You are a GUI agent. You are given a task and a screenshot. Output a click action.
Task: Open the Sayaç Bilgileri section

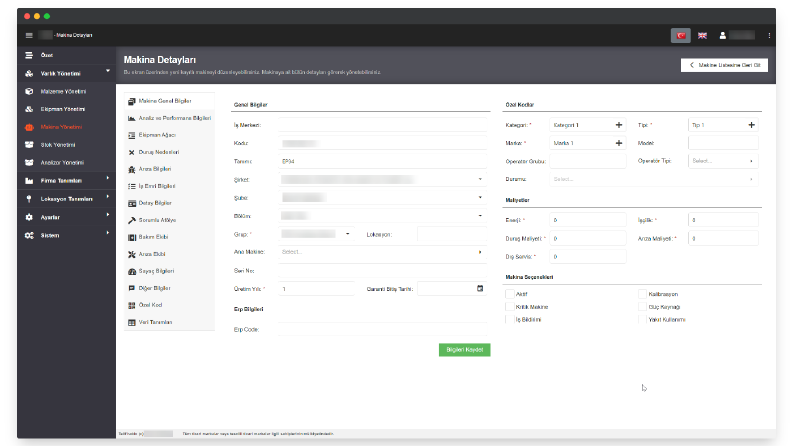[x=169, y=271]
